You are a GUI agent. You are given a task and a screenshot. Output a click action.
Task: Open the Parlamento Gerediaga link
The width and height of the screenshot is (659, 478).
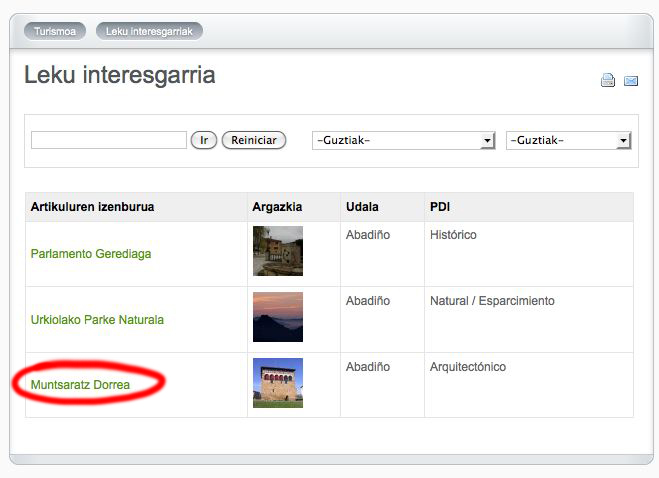tap(91, 254)
